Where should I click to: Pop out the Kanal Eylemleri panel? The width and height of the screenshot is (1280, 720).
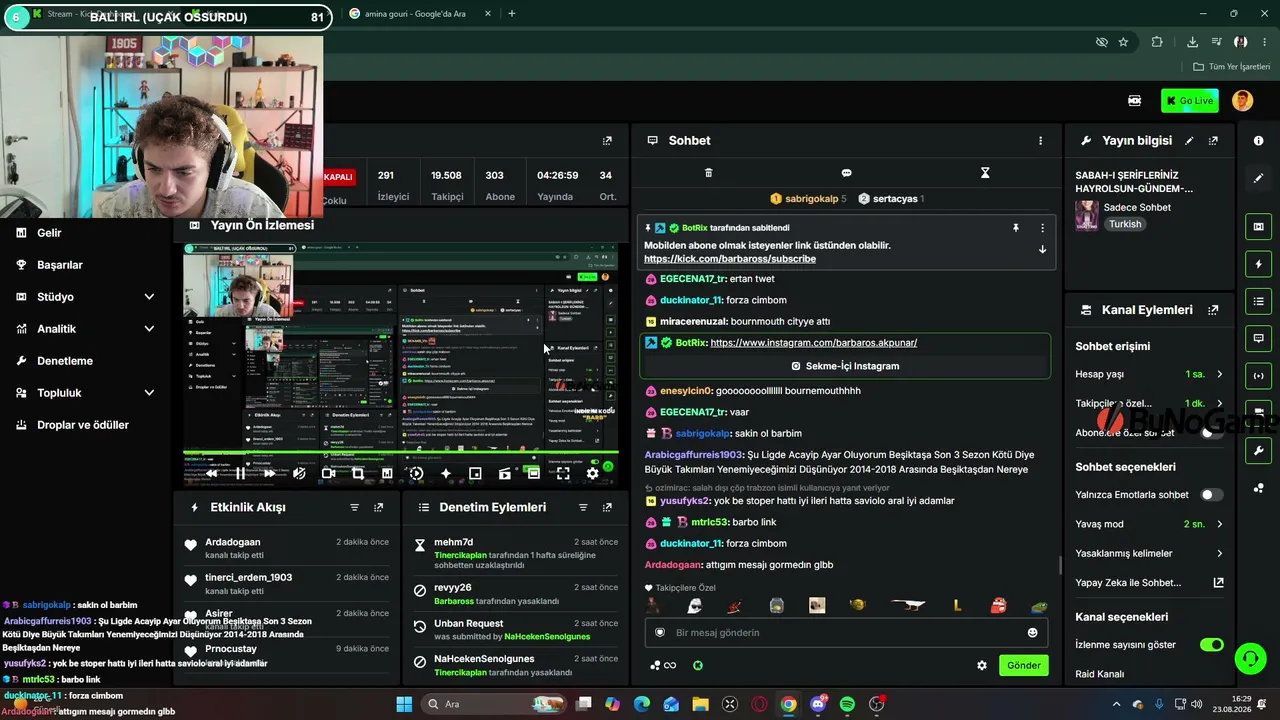pos(1213,310)
